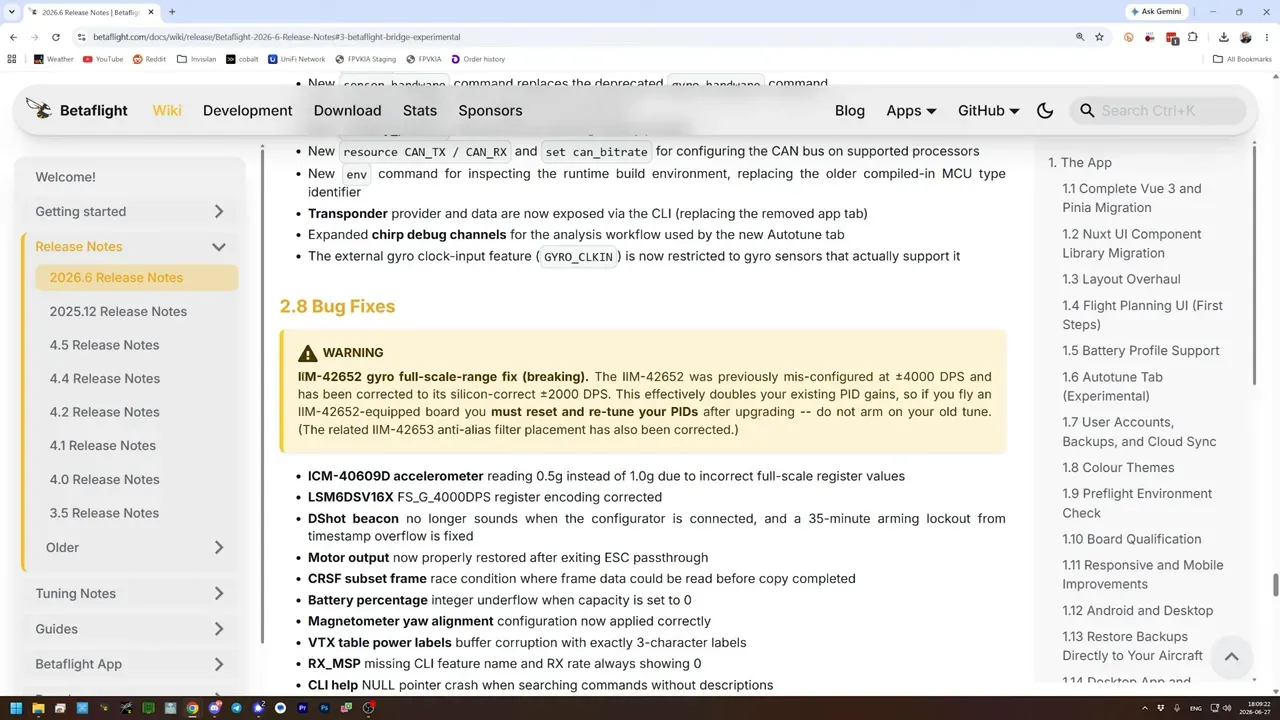Screen dimensions: 1280x720
Task: Click the scroll-to-top arrow button
Action: [1231, 656]
